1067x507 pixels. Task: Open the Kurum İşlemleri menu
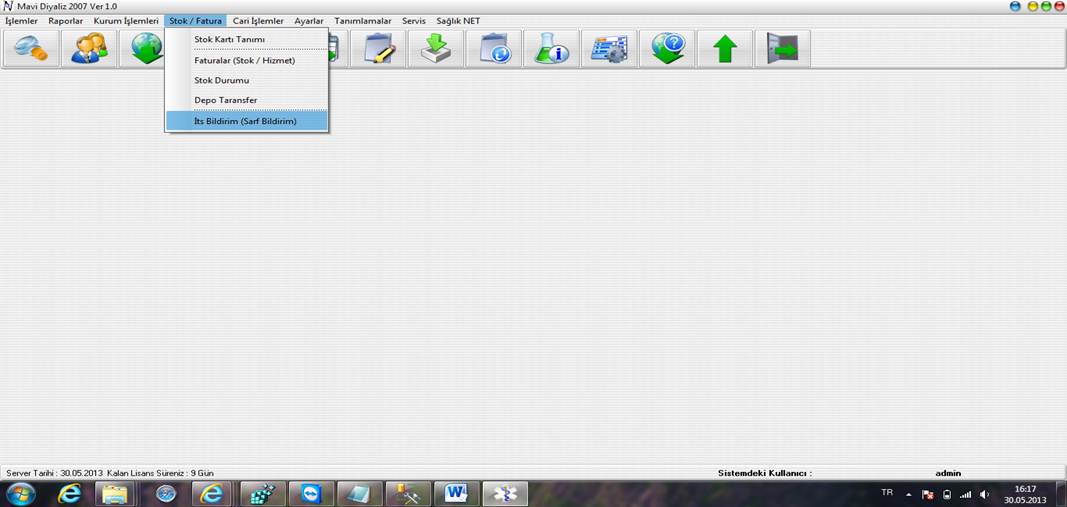[126, 21]
